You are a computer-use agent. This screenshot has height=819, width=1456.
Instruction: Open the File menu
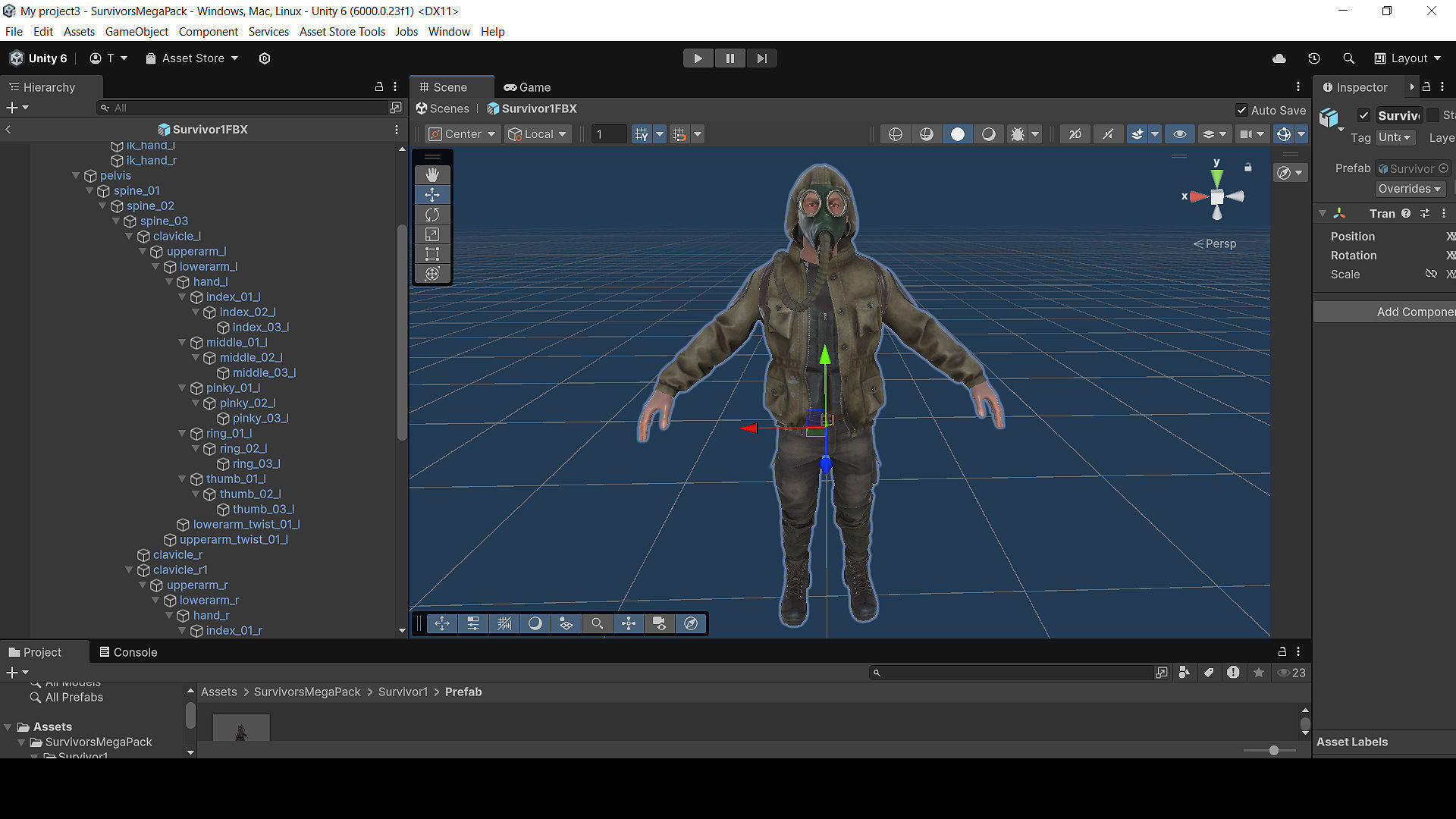coord(14,32)
